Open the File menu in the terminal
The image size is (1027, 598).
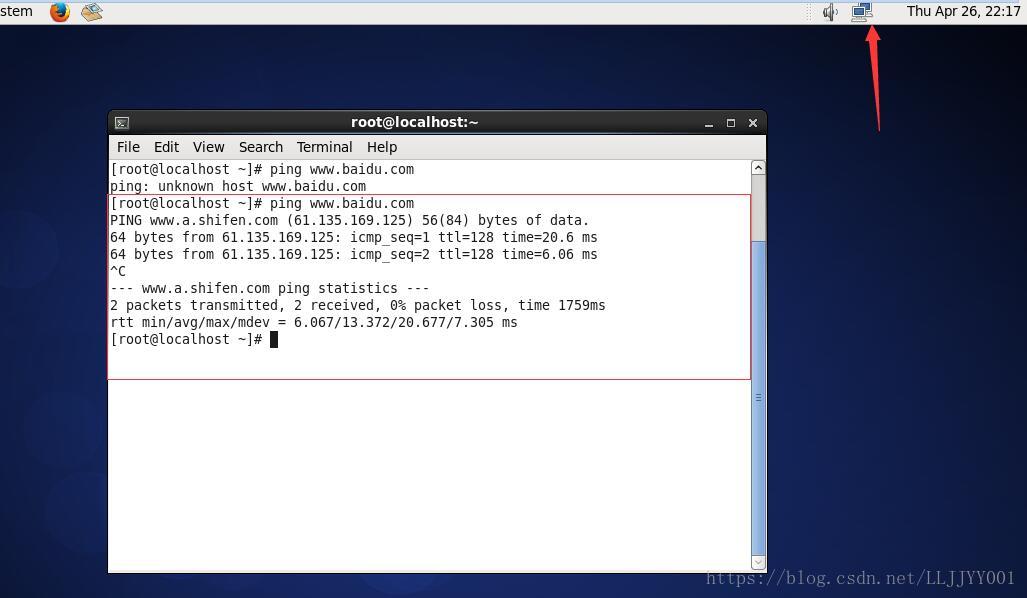coord(128,147)
